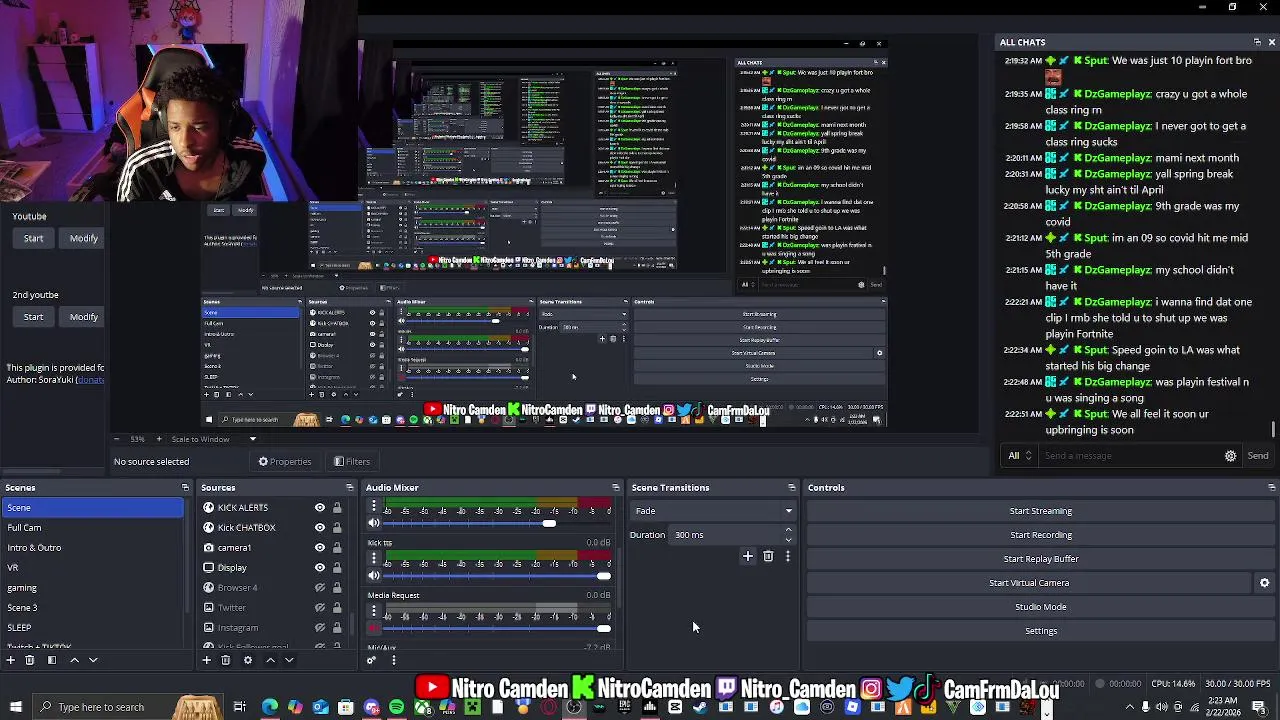Remove the selected source with the trash icon
Image resolution: width=1280 pixels, height=720 pixels.
(x=225, y=660)
